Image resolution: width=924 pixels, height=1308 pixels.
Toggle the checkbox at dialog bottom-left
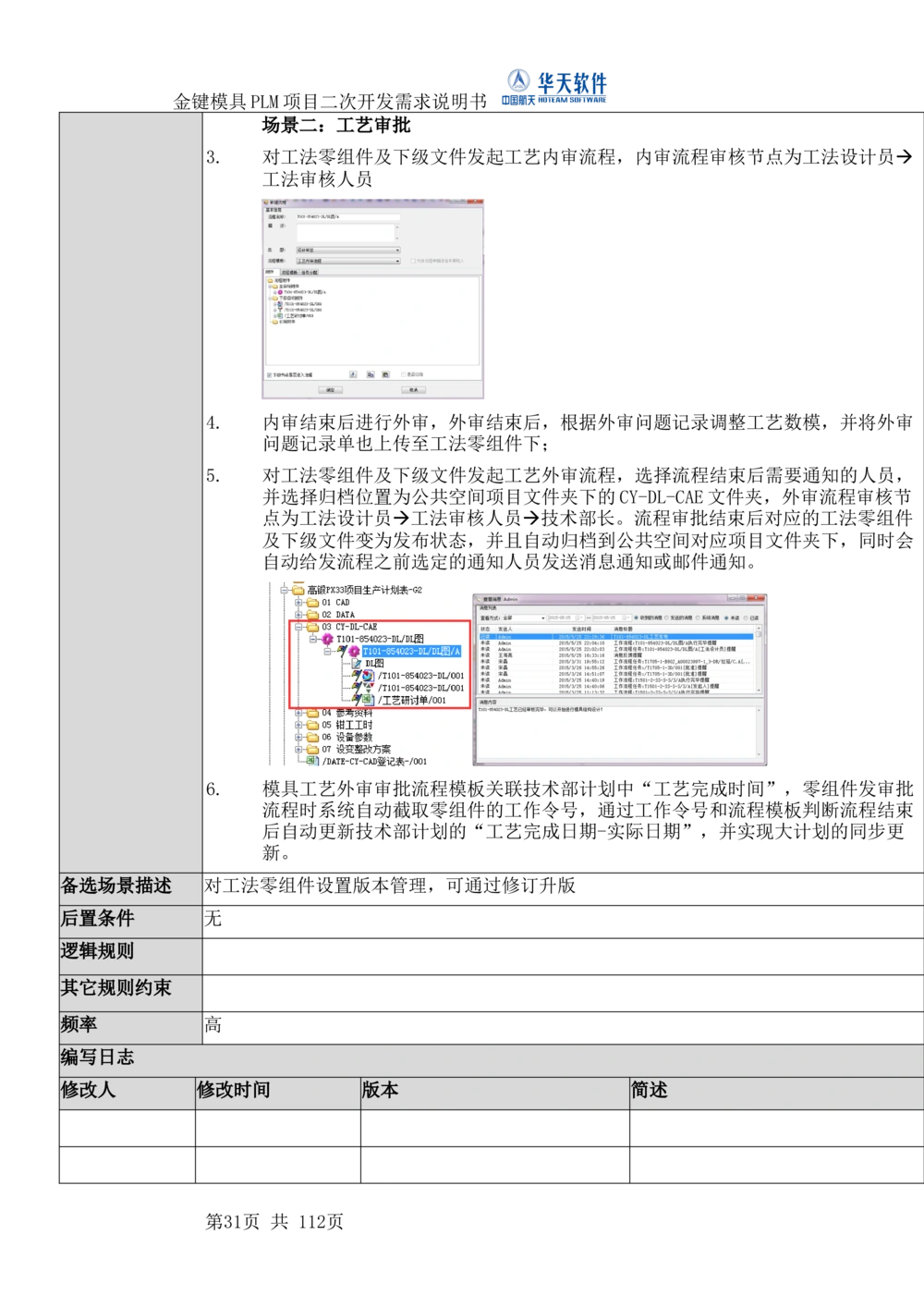click(x=269, y=375)
